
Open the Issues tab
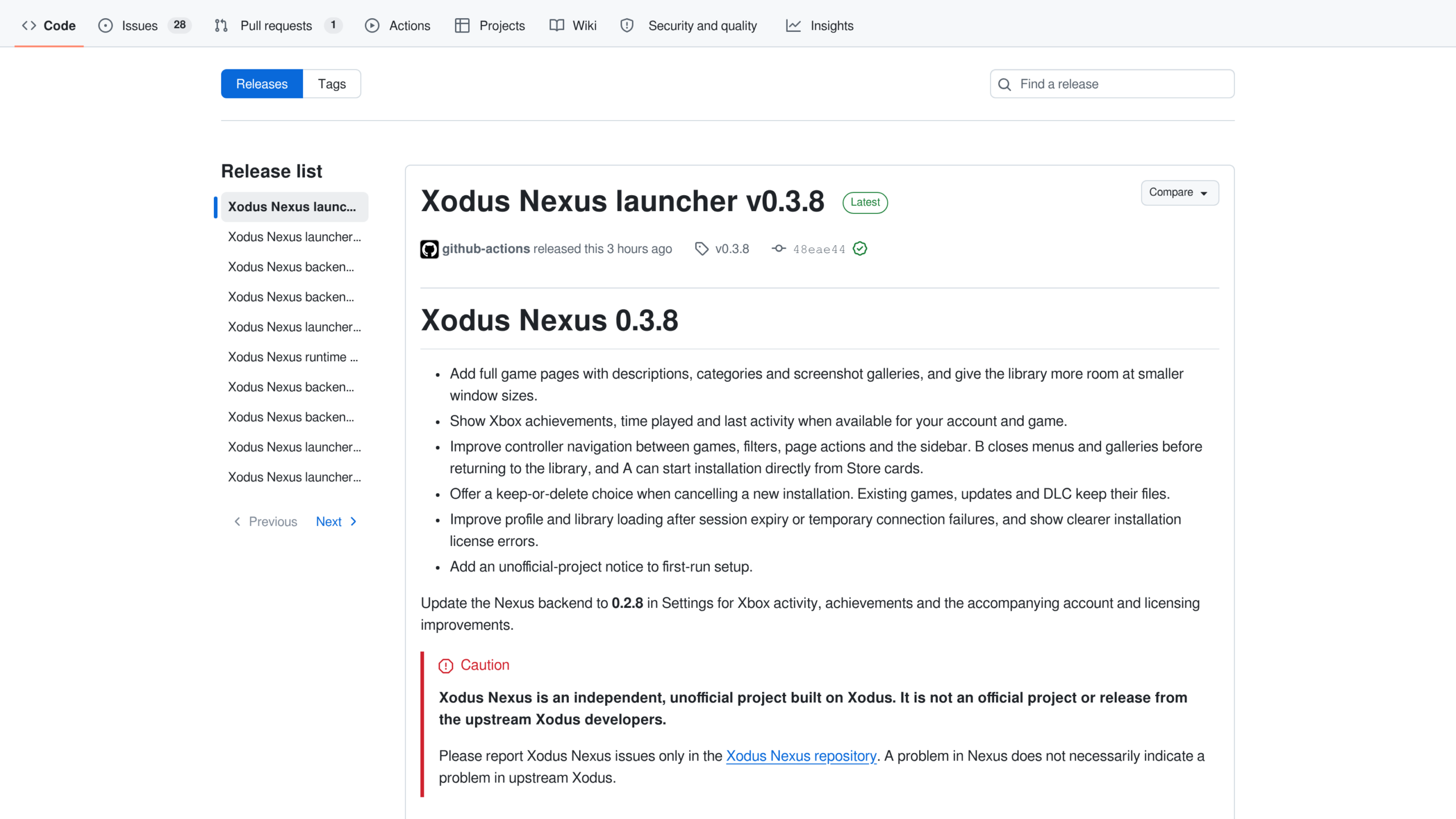point(145,26)
